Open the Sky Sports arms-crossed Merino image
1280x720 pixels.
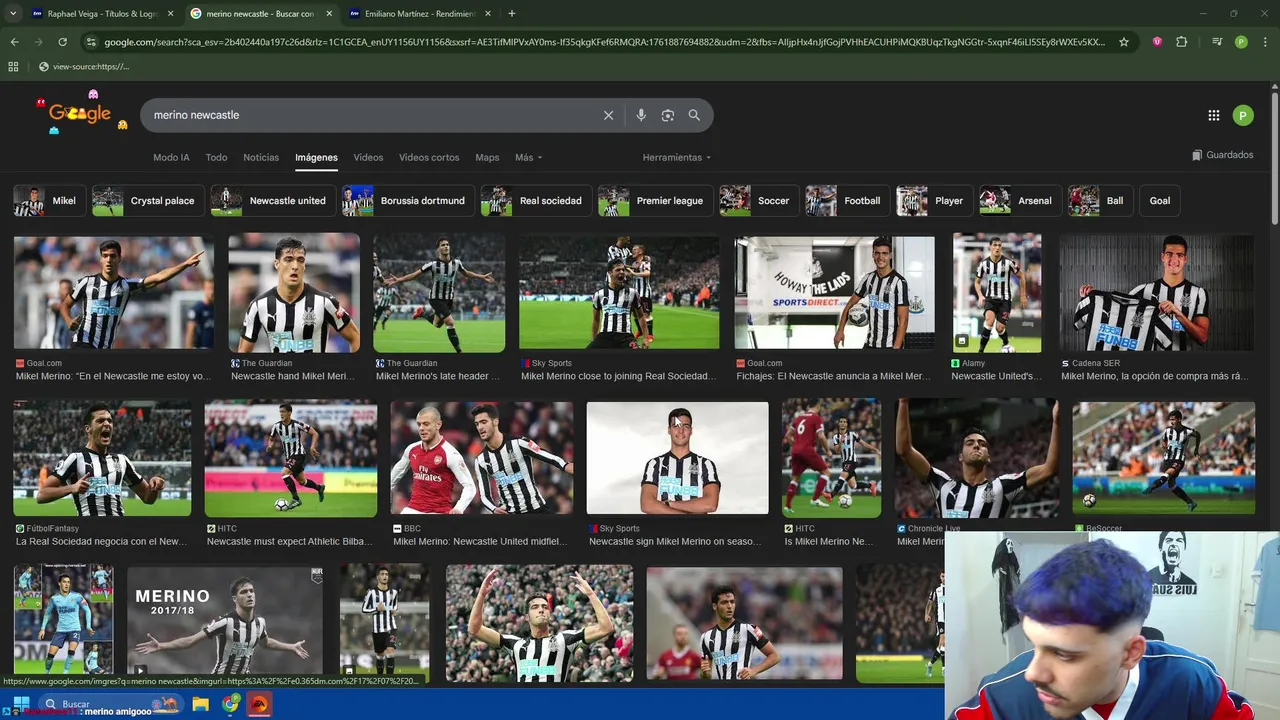(x=677, y=458)
